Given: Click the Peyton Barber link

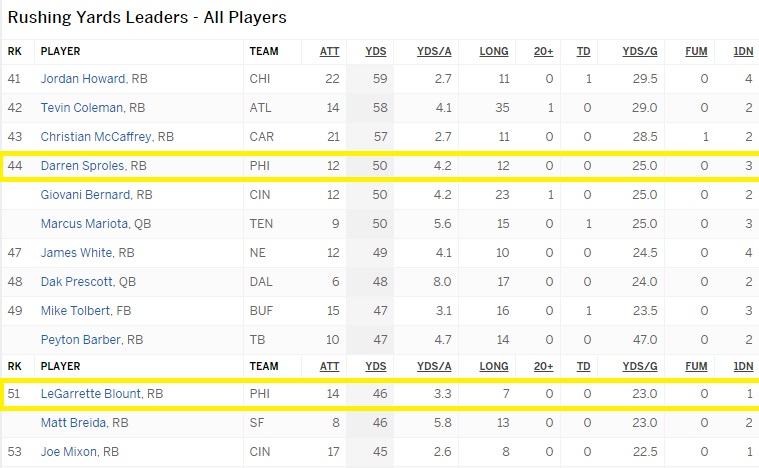Looking at the screenshot, I should coord(80,340).
